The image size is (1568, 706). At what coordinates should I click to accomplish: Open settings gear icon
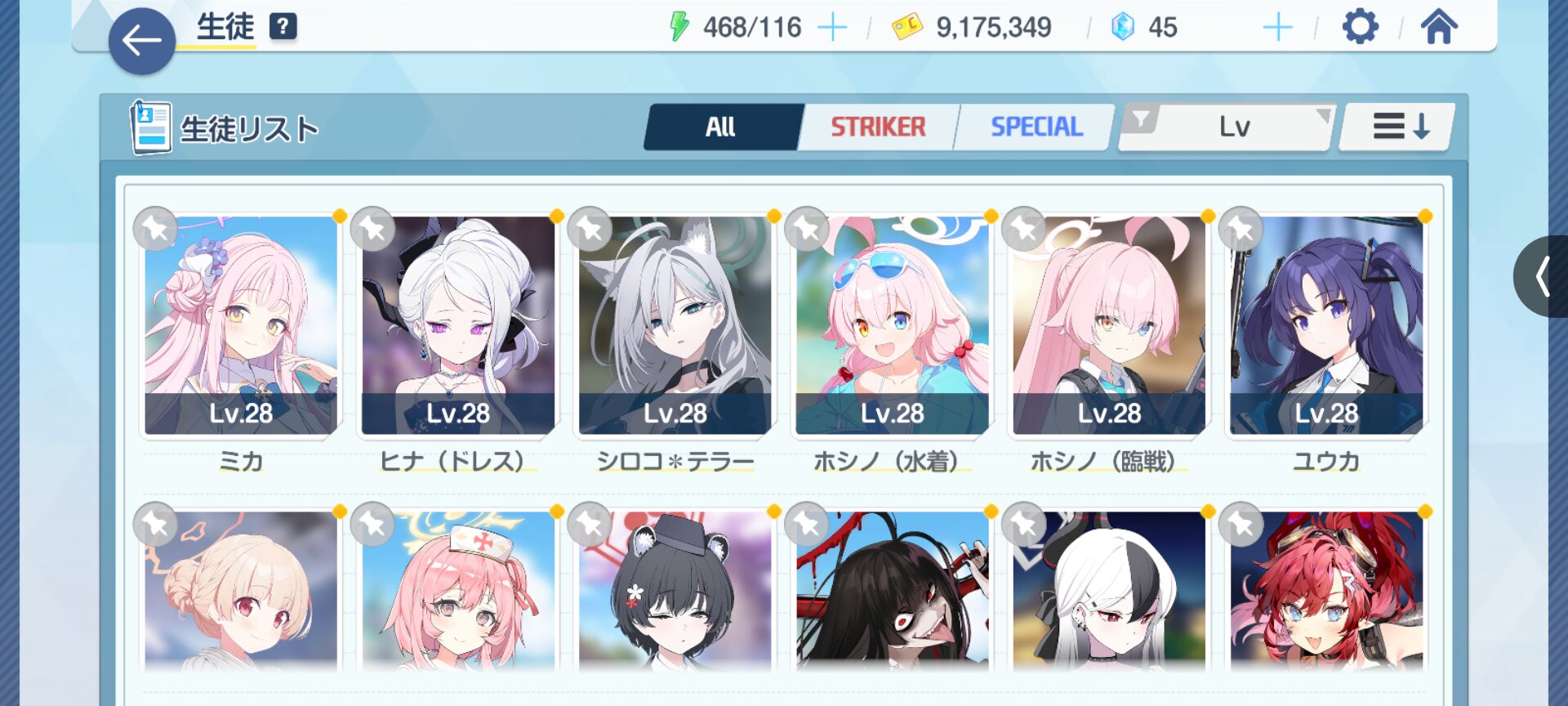point(1360,27)
